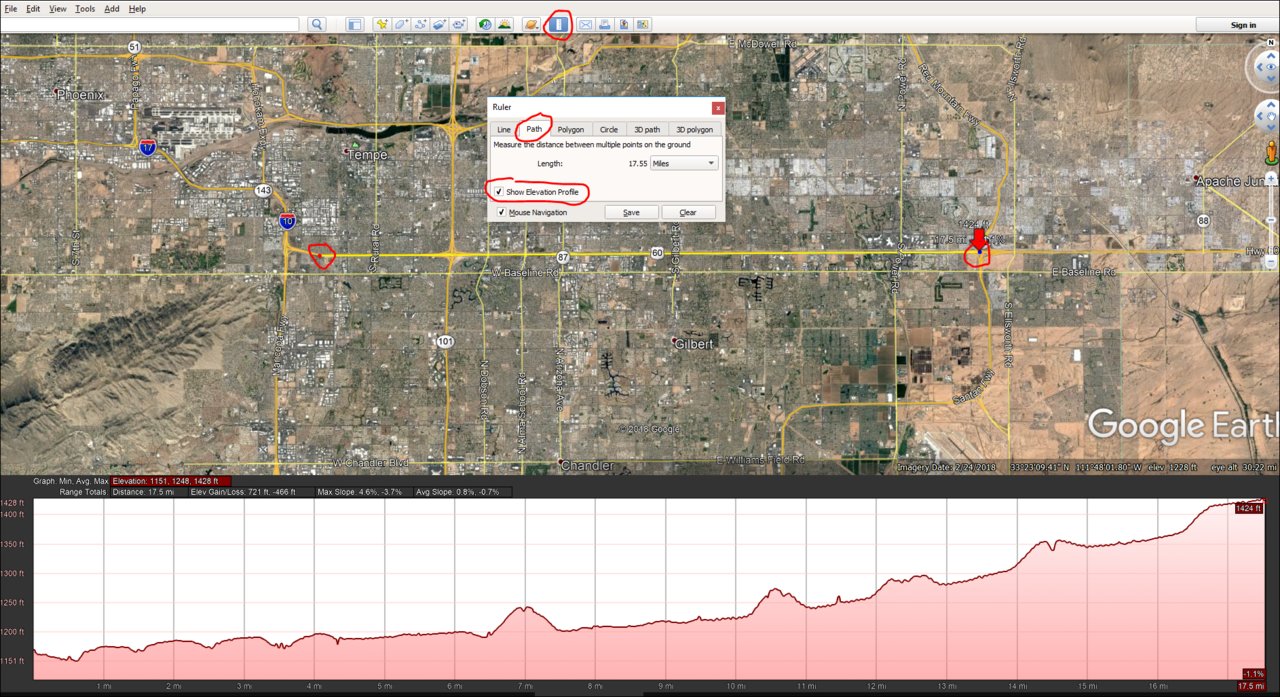Switch to the 3D path tab
Image resolution: width=1280 pixels, height=697 pixels.
(646, 130)
